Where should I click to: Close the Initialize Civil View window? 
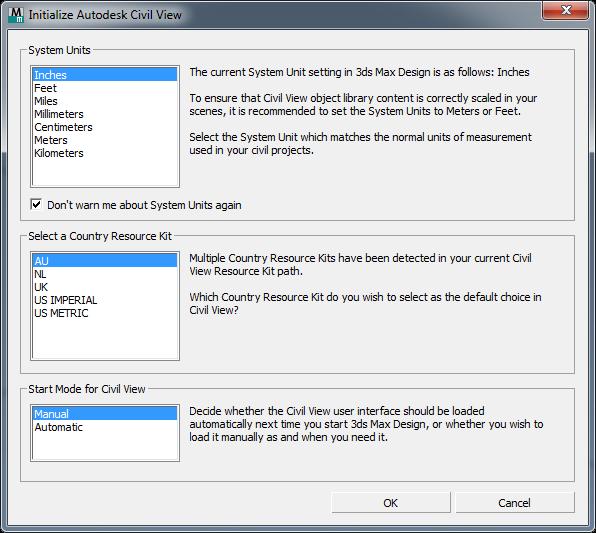tap(566, 10)
